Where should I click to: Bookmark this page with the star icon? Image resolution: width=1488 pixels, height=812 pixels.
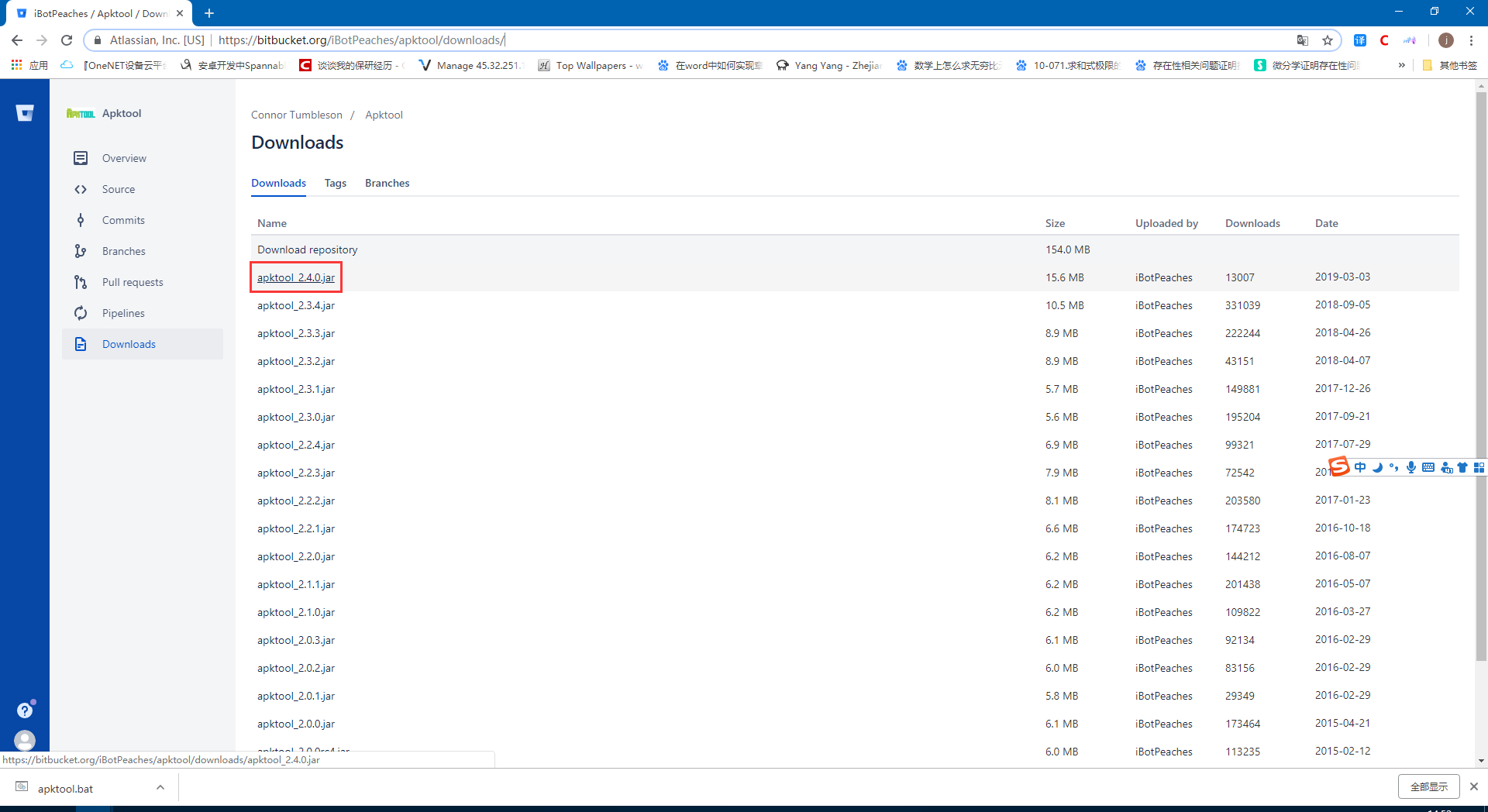coord(1328,40)
